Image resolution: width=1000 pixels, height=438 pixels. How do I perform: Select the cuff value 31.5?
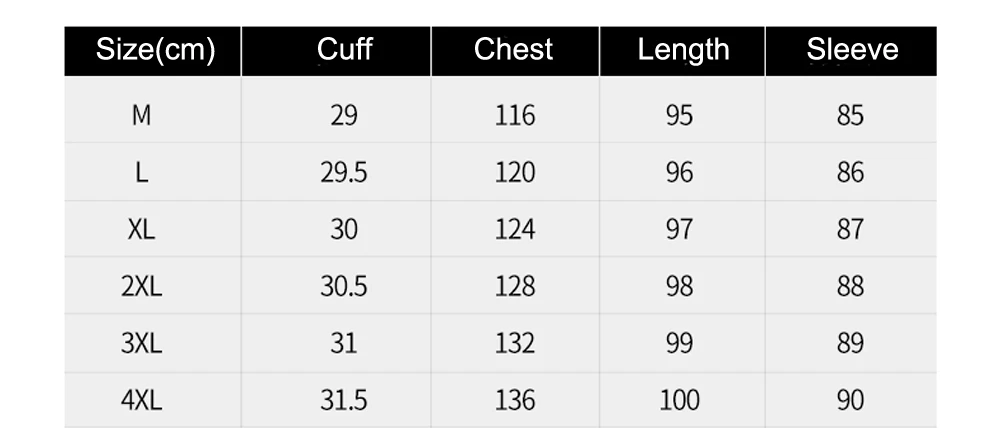point(344,400)
